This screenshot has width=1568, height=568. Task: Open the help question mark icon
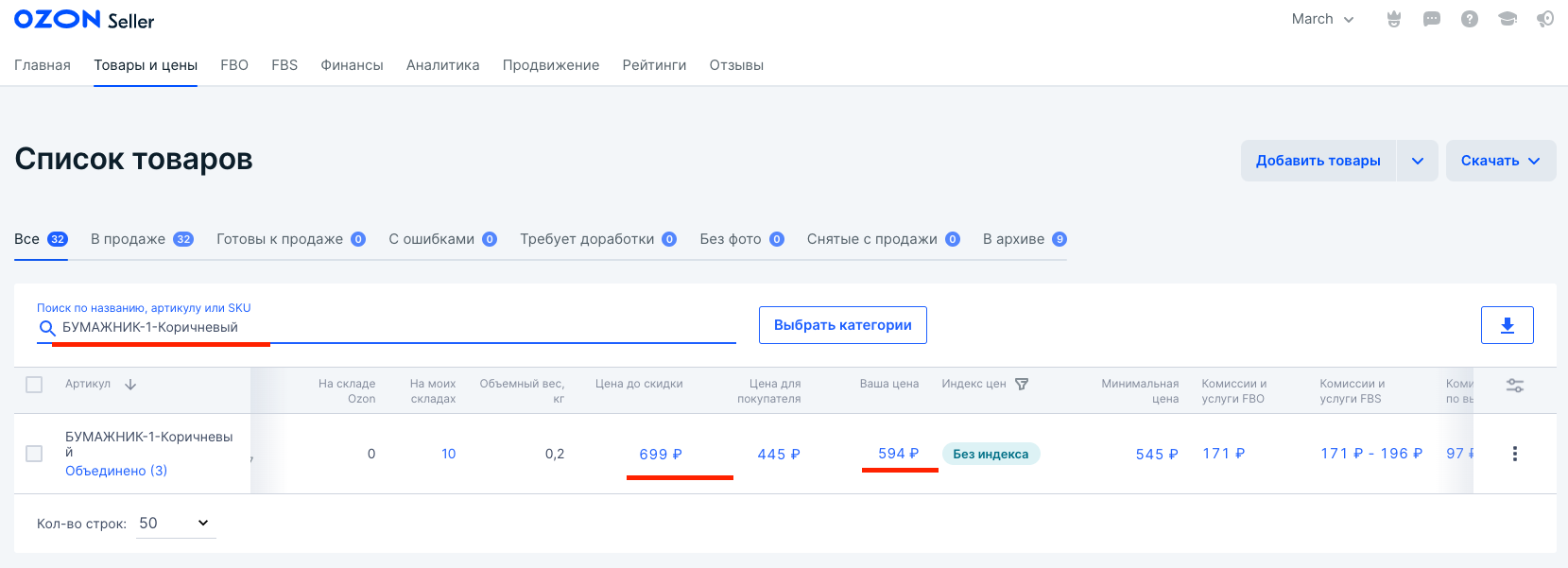[1470, 20]
